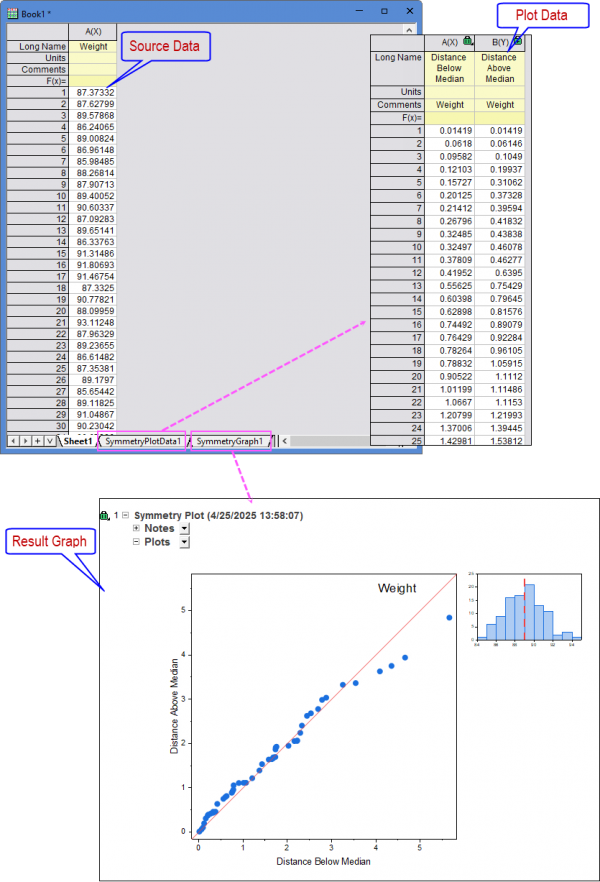
Task: Click the Book1 workbook icon in title bar
Action: (x=12, y=14)
